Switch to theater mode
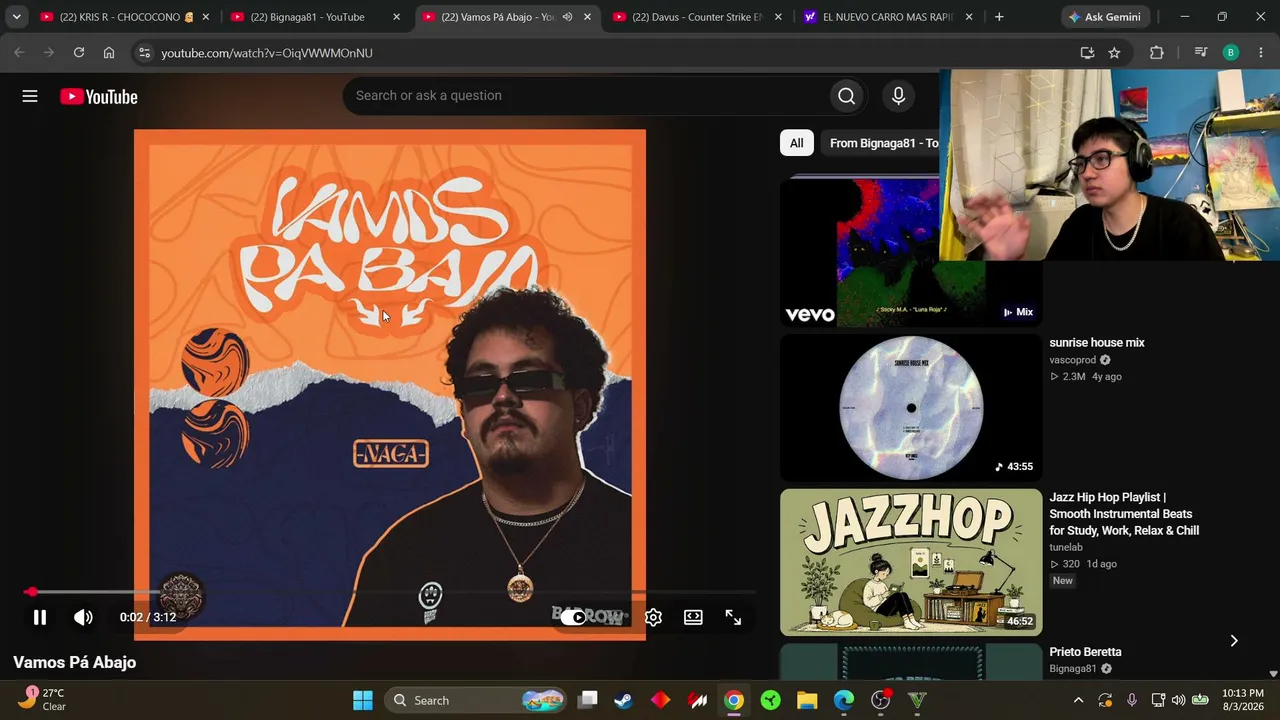 click(693, 617)
